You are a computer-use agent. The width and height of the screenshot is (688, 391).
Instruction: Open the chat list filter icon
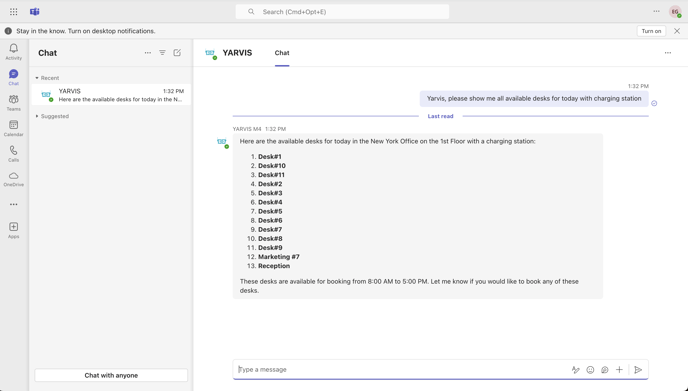(162, 53)
